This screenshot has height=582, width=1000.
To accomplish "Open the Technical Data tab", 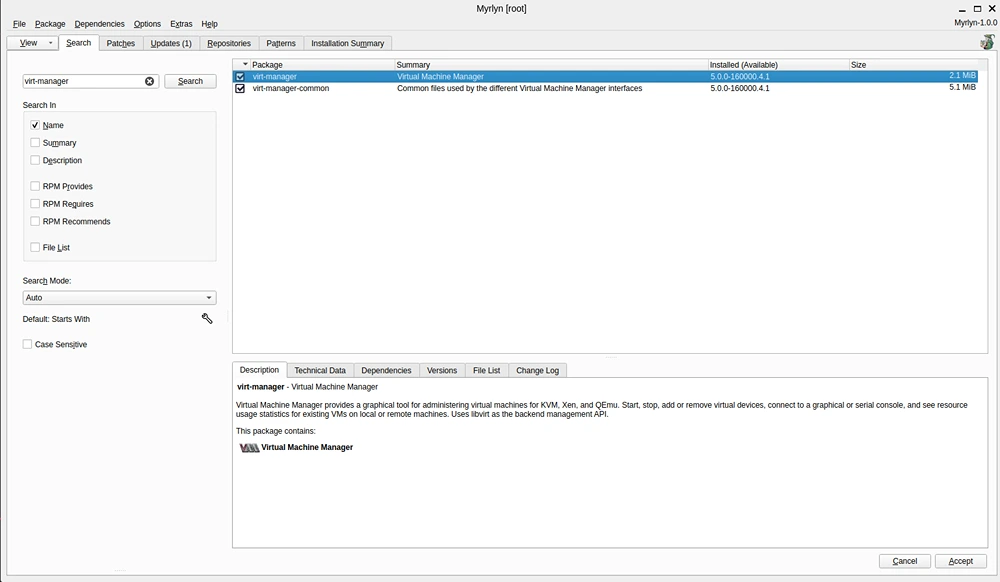I will [x=320, y=370].
